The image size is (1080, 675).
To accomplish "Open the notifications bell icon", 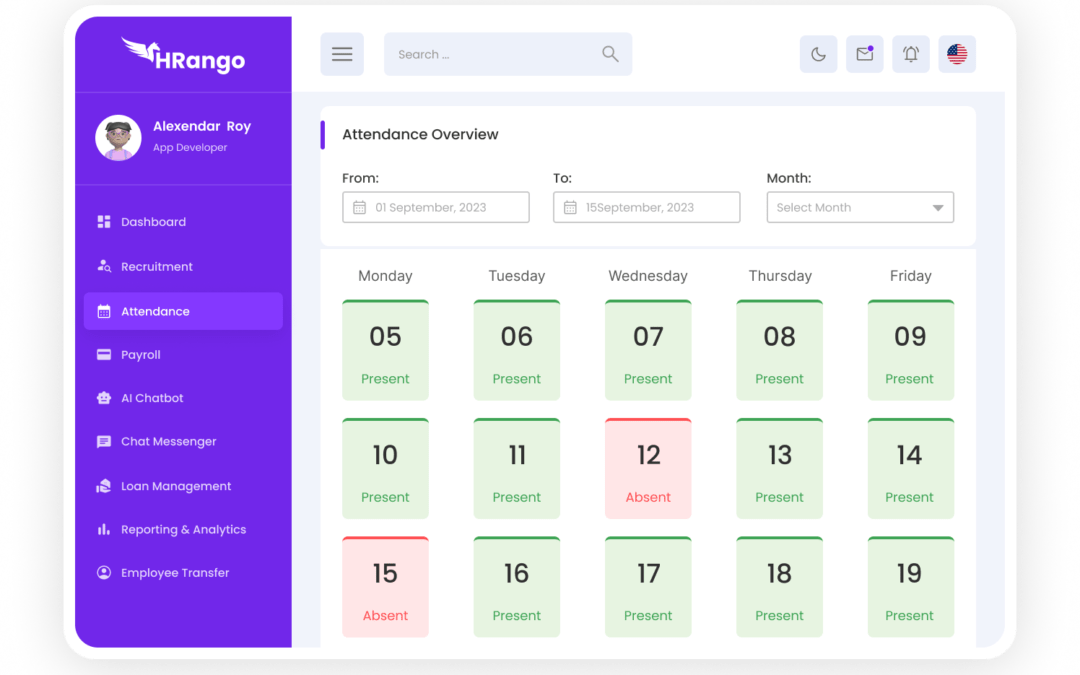I will [911, 54].
